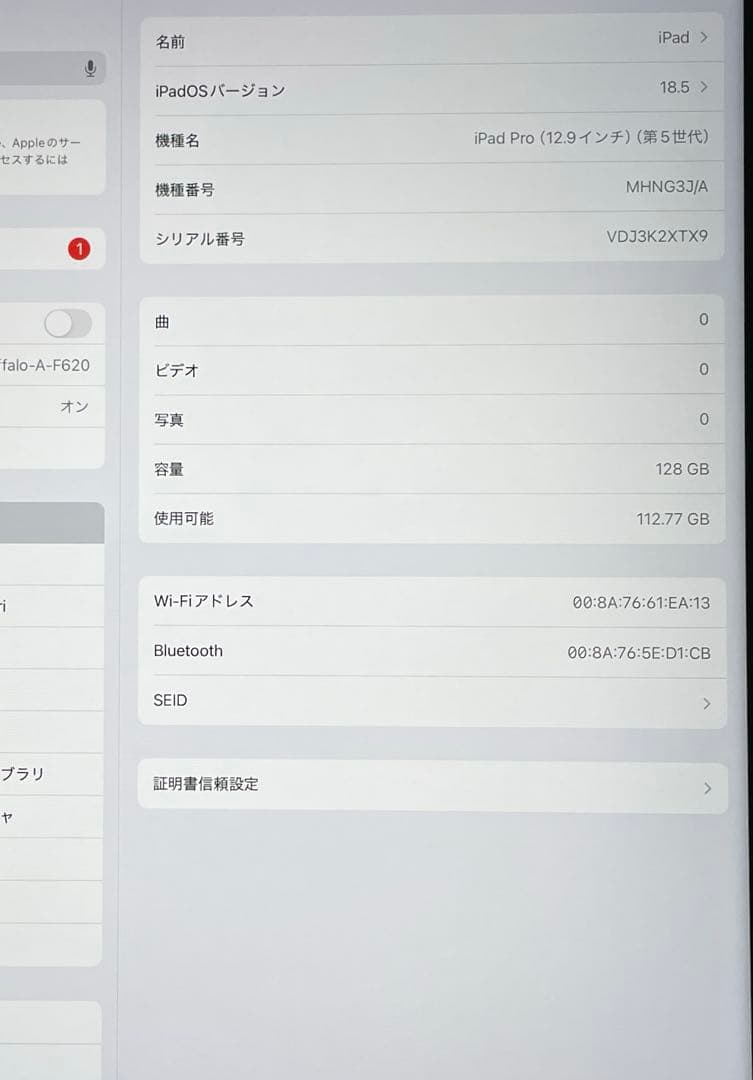Tap the 使用可能 label
Screen dimensions: 753x1080
coord(184,519)
